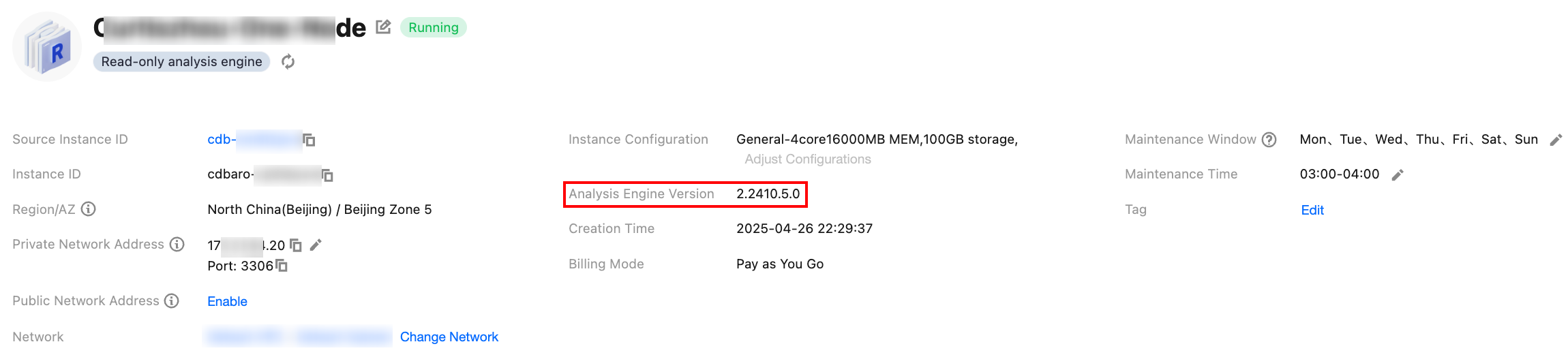The height and width of the screenshot is (357, 1568).
Task: Show Region/AZ info tooltip icon
Action: point(89,209)
